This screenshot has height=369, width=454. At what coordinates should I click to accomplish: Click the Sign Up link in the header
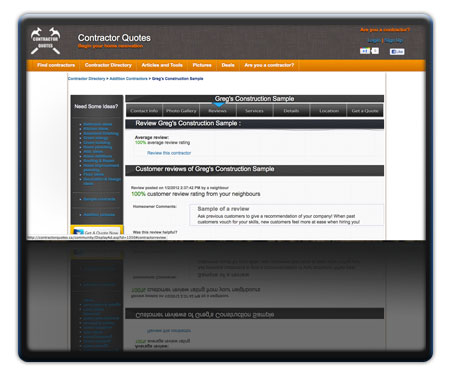pos(393,40)
